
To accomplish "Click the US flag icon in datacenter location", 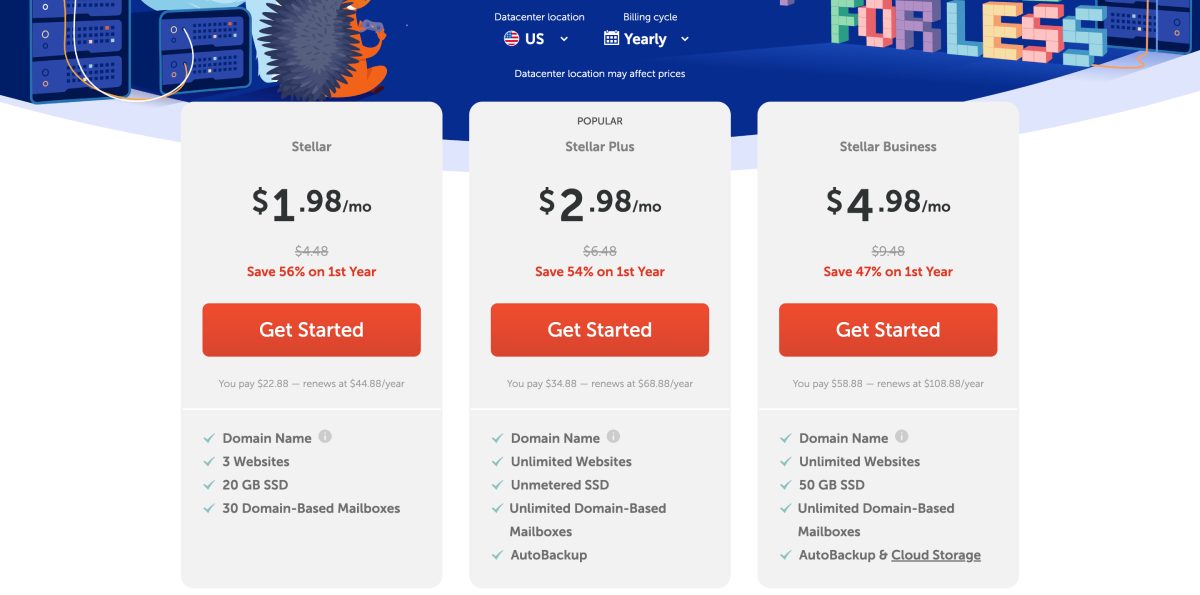I will (x=511, y=39).
